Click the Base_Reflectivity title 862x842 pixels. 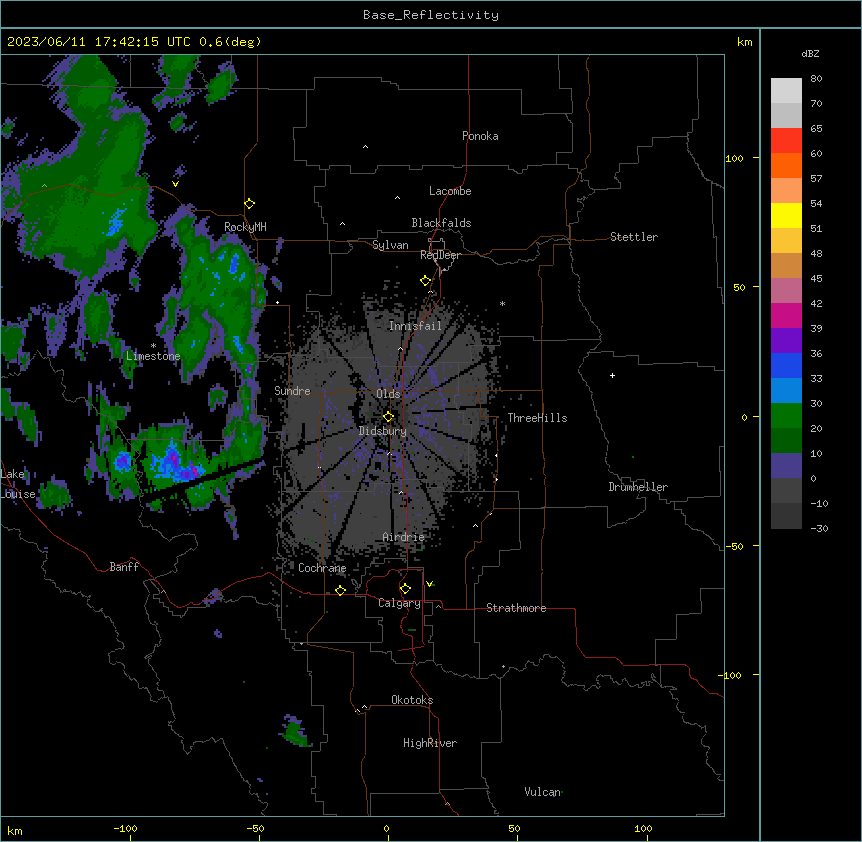(x=431, y=15)
